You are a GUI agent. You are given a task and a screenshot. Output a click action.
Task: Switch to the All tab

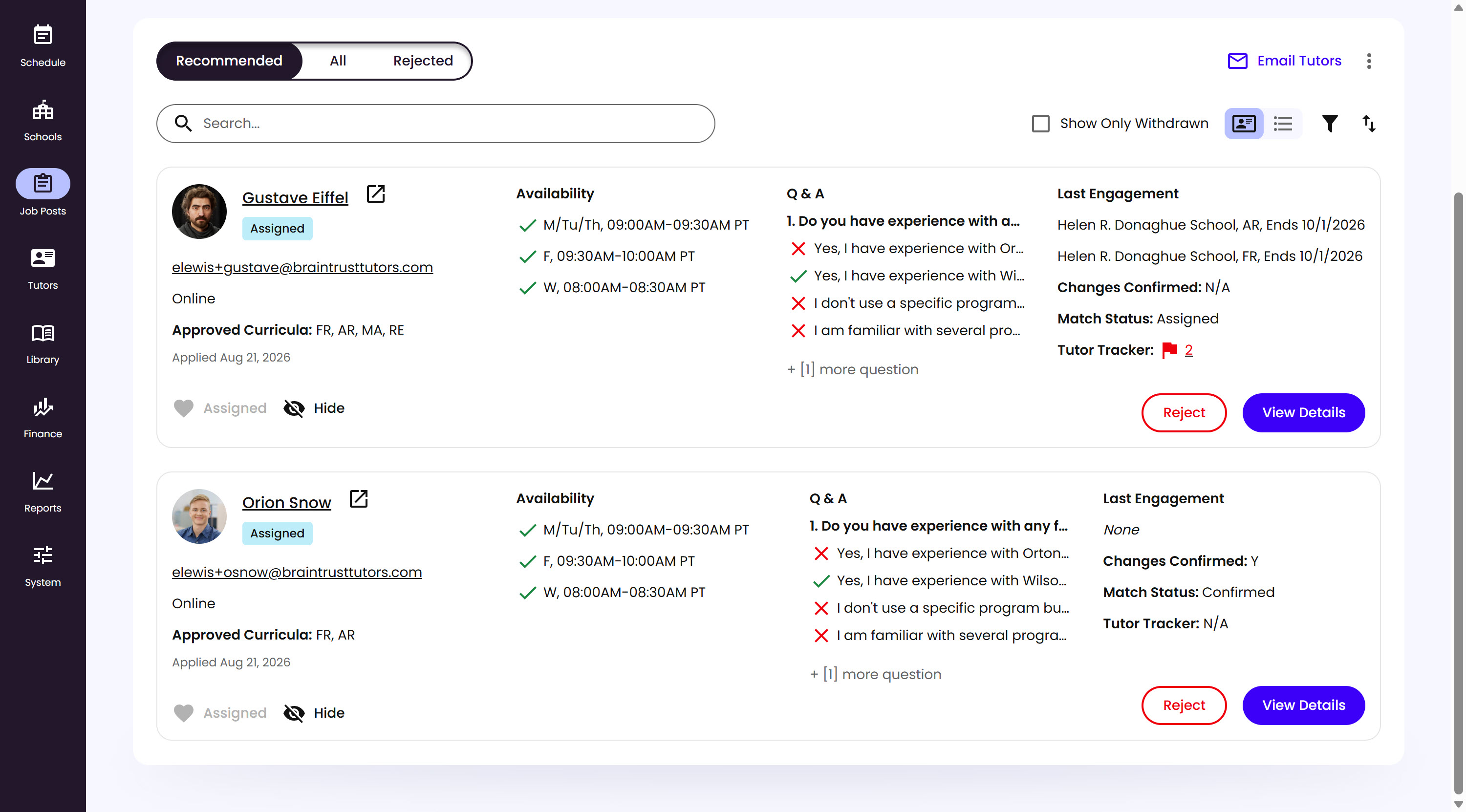(338, 61)
